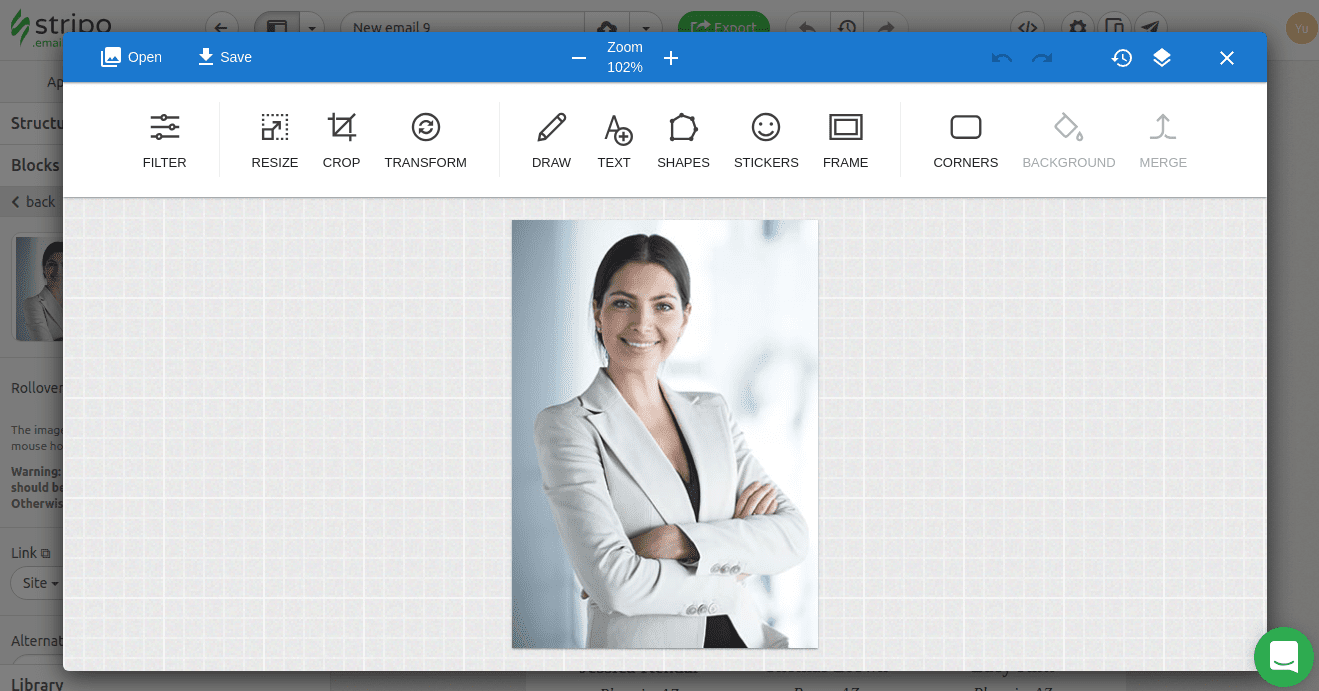
Task: Open the user avatar menu
Action: (x=1301, y=28)
